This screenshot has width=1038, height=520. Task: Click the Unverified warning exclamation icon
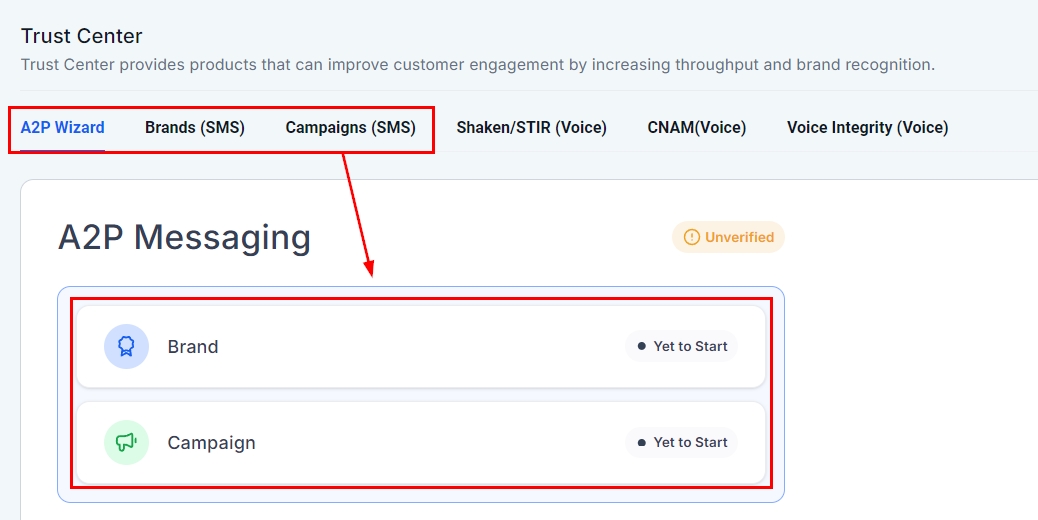[x=691, y=237]
